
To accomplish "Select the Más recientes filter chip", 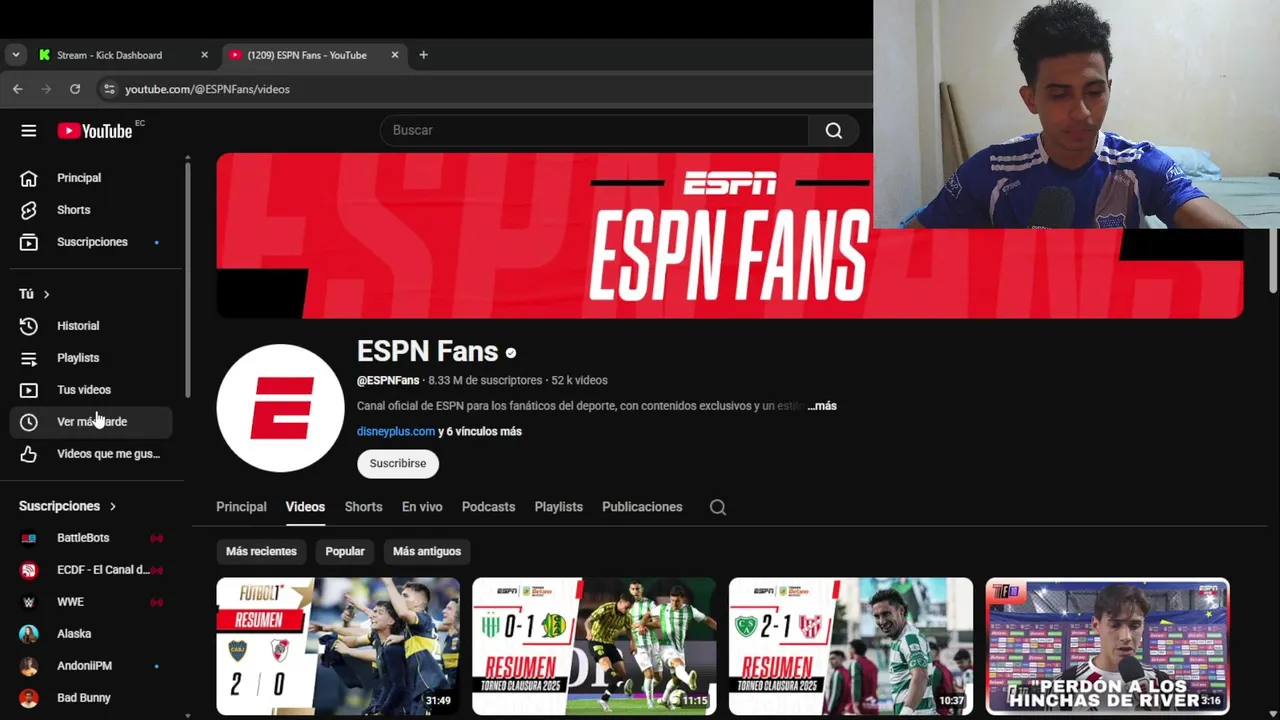I will (261, 552).
